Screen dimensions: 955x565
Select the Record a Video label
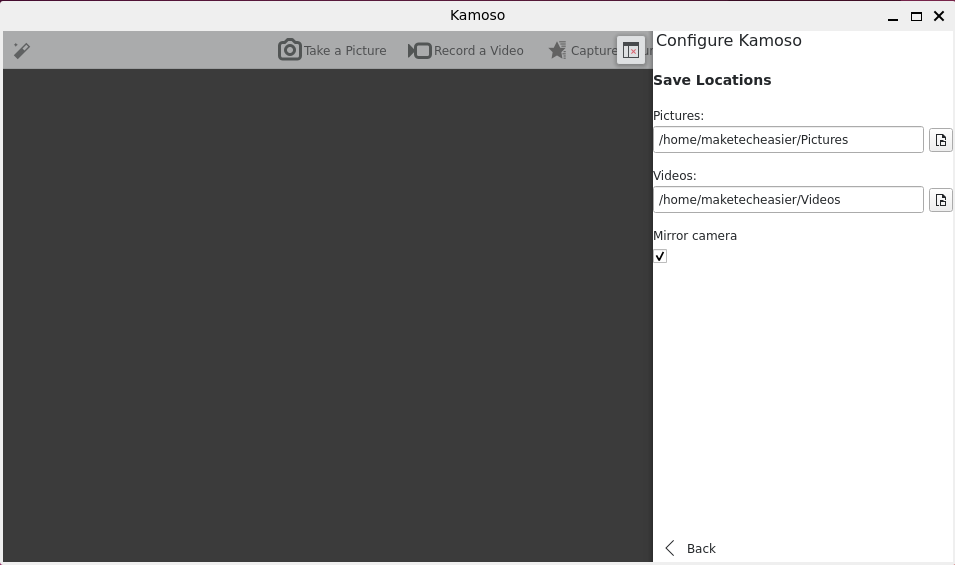click(x=479, y=51)
